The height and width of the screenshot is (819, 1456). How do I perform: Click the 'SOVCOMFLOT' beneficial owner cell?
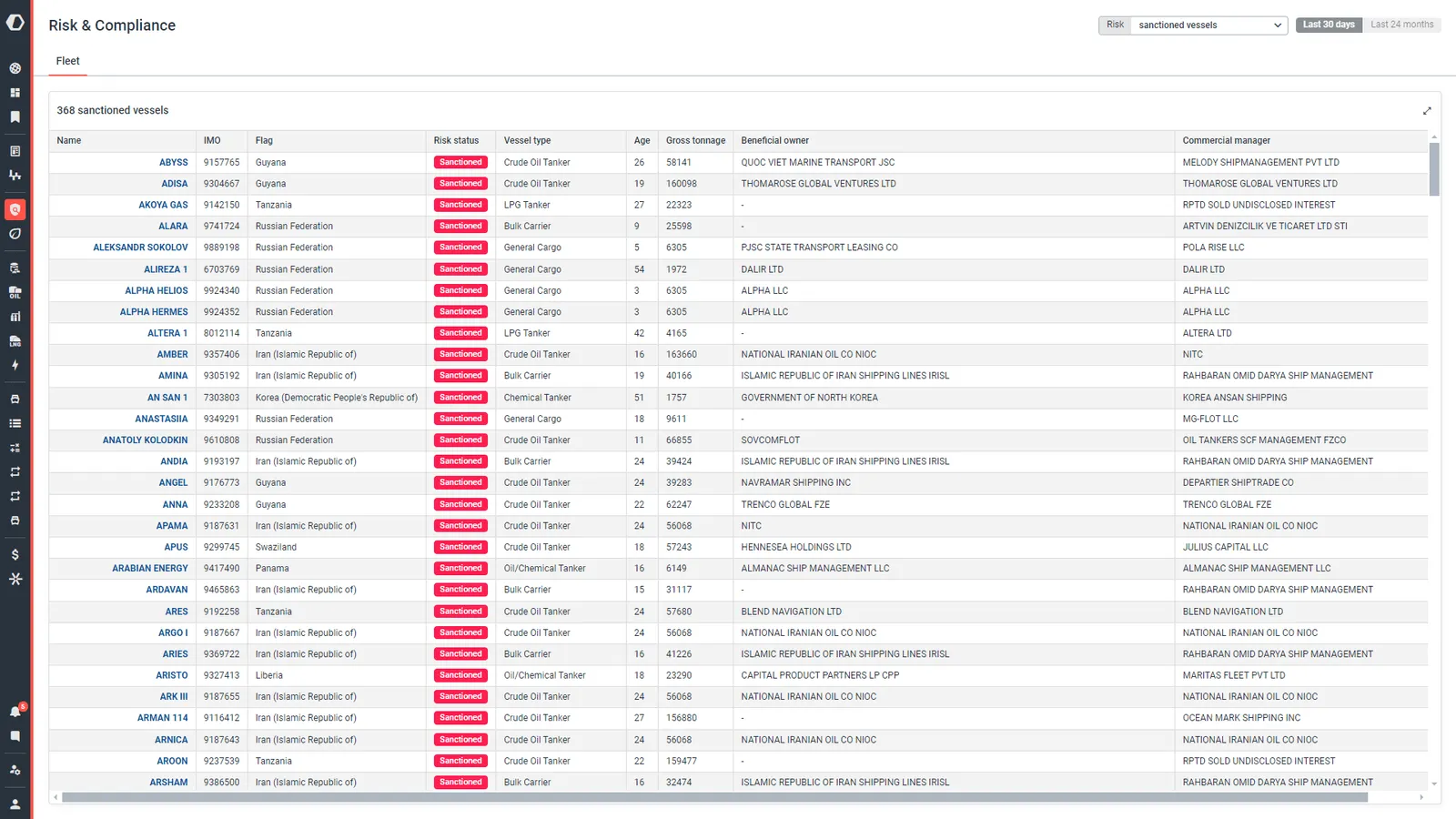771,440
